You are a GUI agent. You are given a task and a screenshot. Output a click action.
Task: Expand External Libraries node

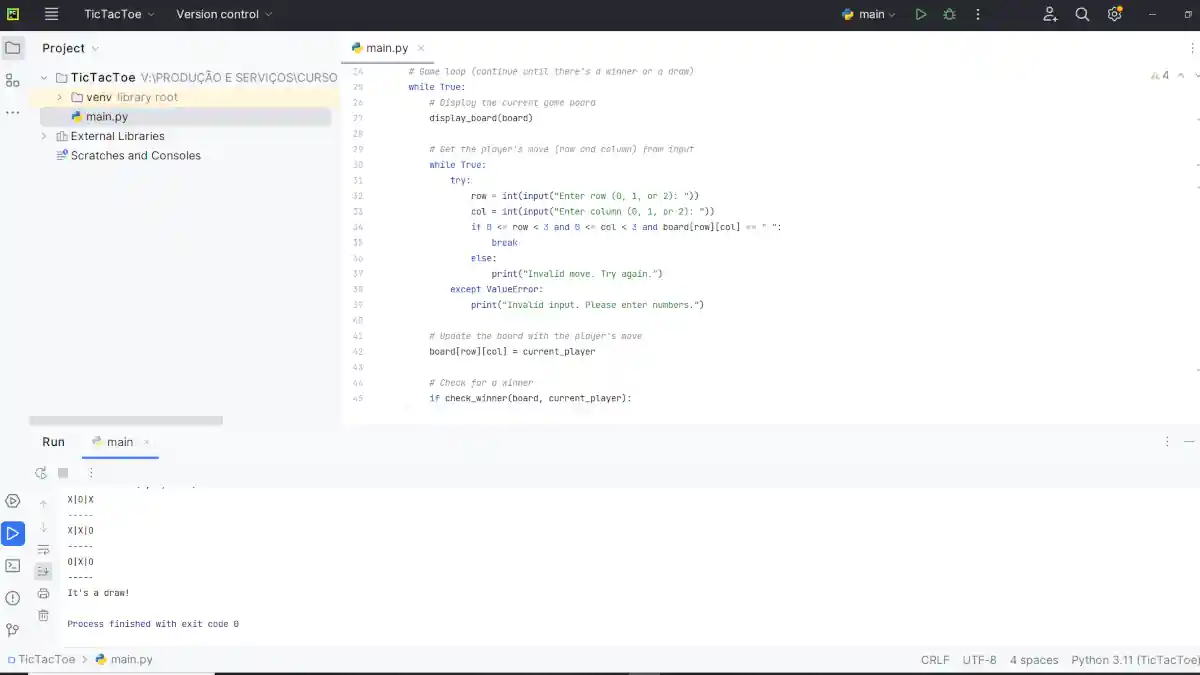(x=44, y=136)
